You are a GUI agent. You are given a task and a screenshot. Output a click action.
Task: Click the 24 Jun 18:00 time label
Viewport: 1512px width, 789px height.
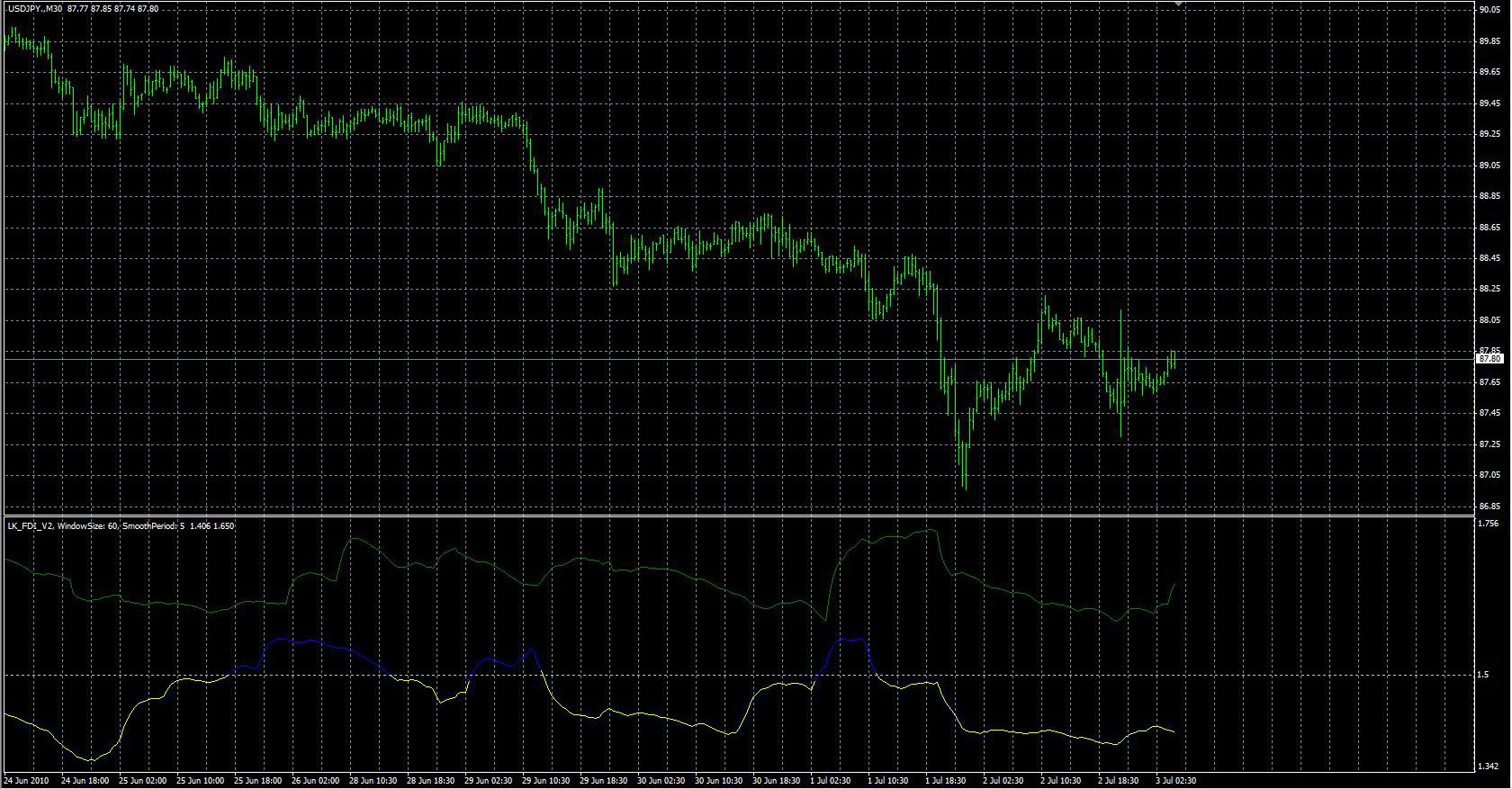tap(85, 781)
